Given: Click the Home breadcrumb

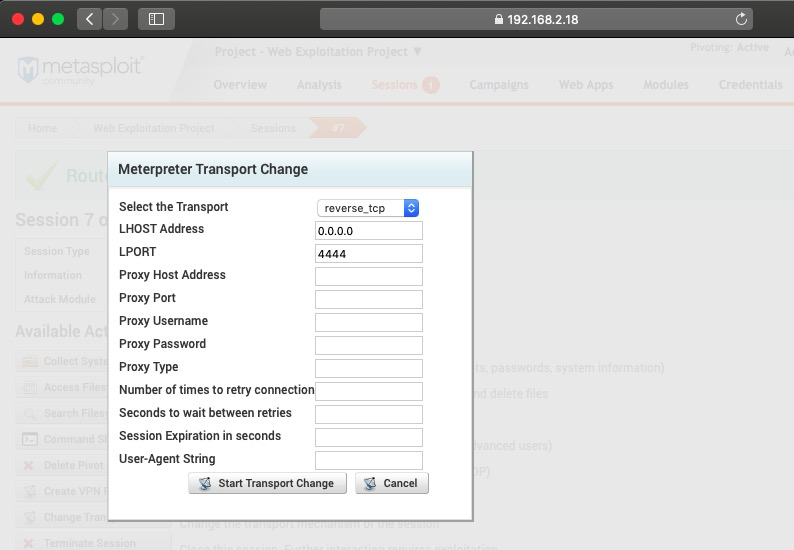Looking at the screenshot, I should (x=43, y=128).
